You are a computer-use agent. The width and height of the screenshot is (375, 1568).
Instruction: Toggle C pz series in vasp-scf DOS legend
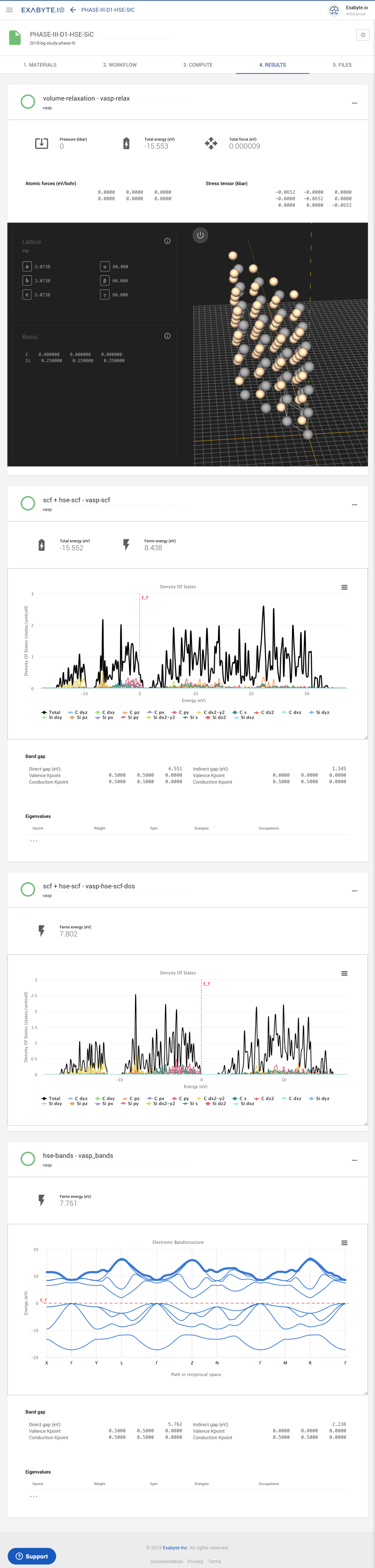tap(131, 712)
